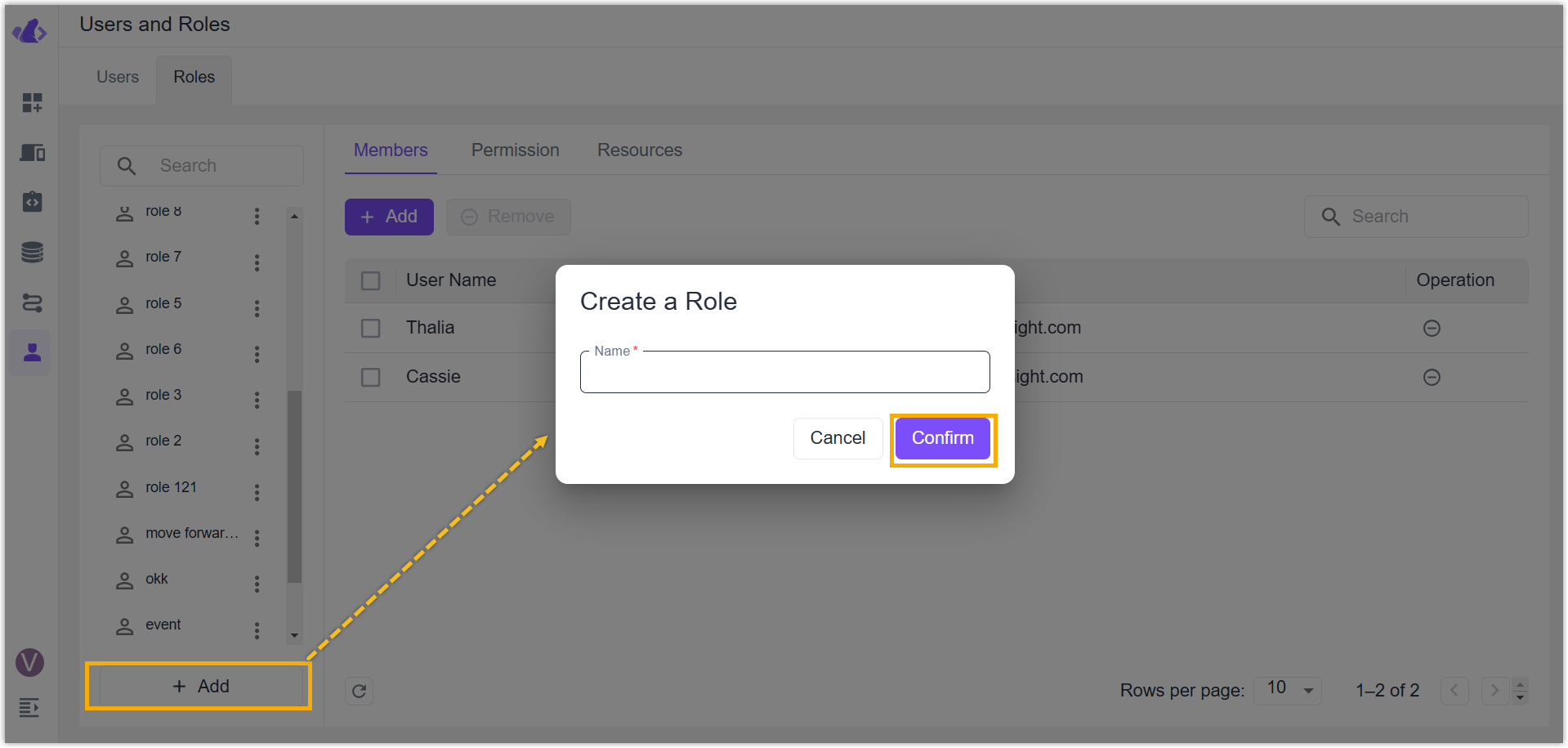Click the remove icon for Thalia
Screen dimensions: 1568x748
(1432, 329)
